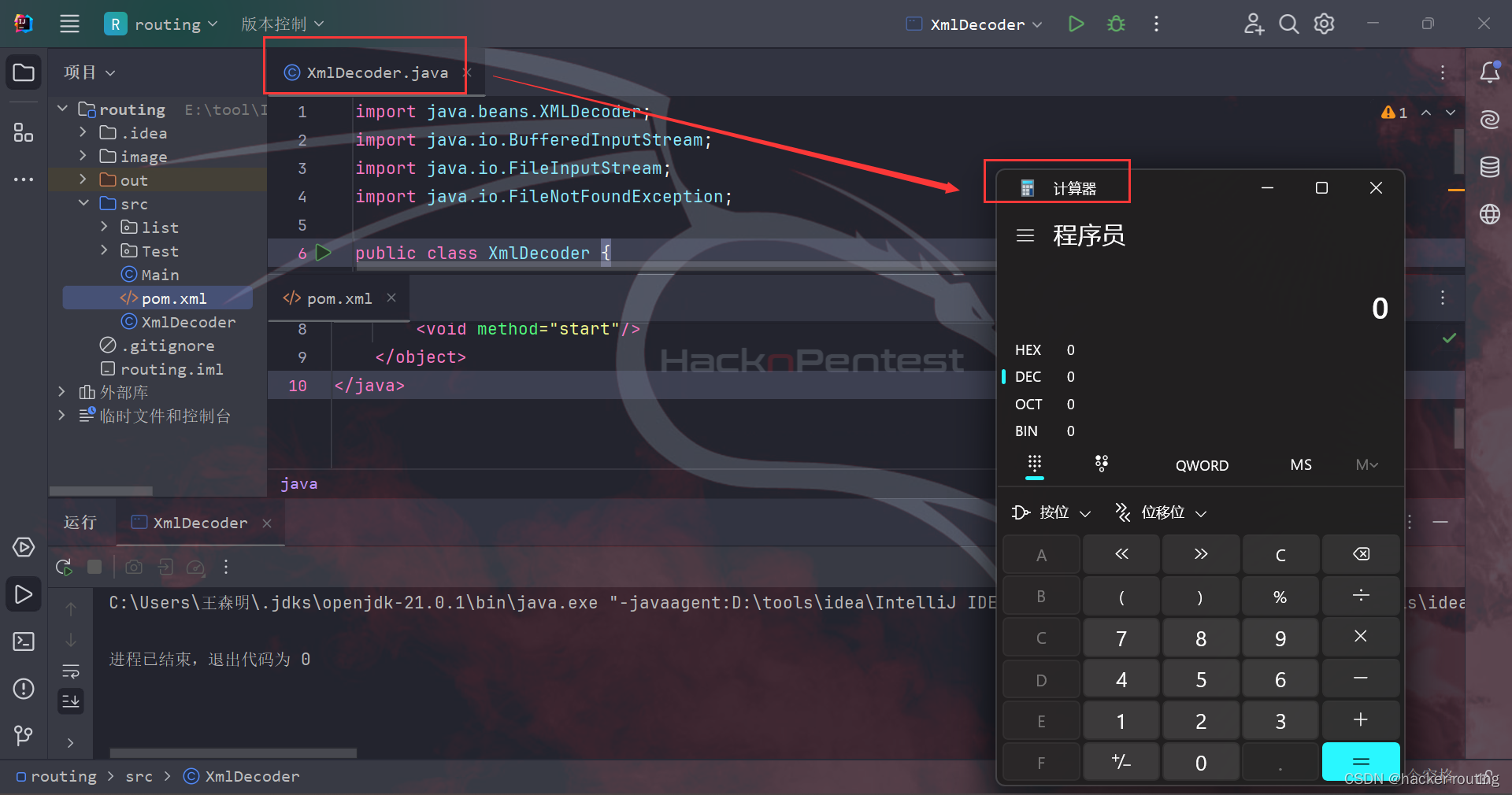Open the routing project dropdown
This screenshot has height=795, width=1512.
(x=161, y=24)
